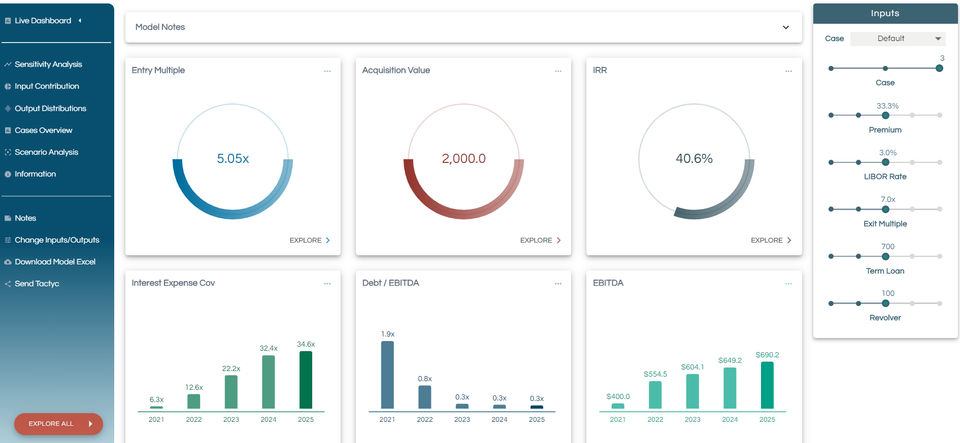Image resolution: width=960 pixels, height=443 pixels.
Task: Open three-dot menu on Acquisition Value card
Action: (558, 71)
